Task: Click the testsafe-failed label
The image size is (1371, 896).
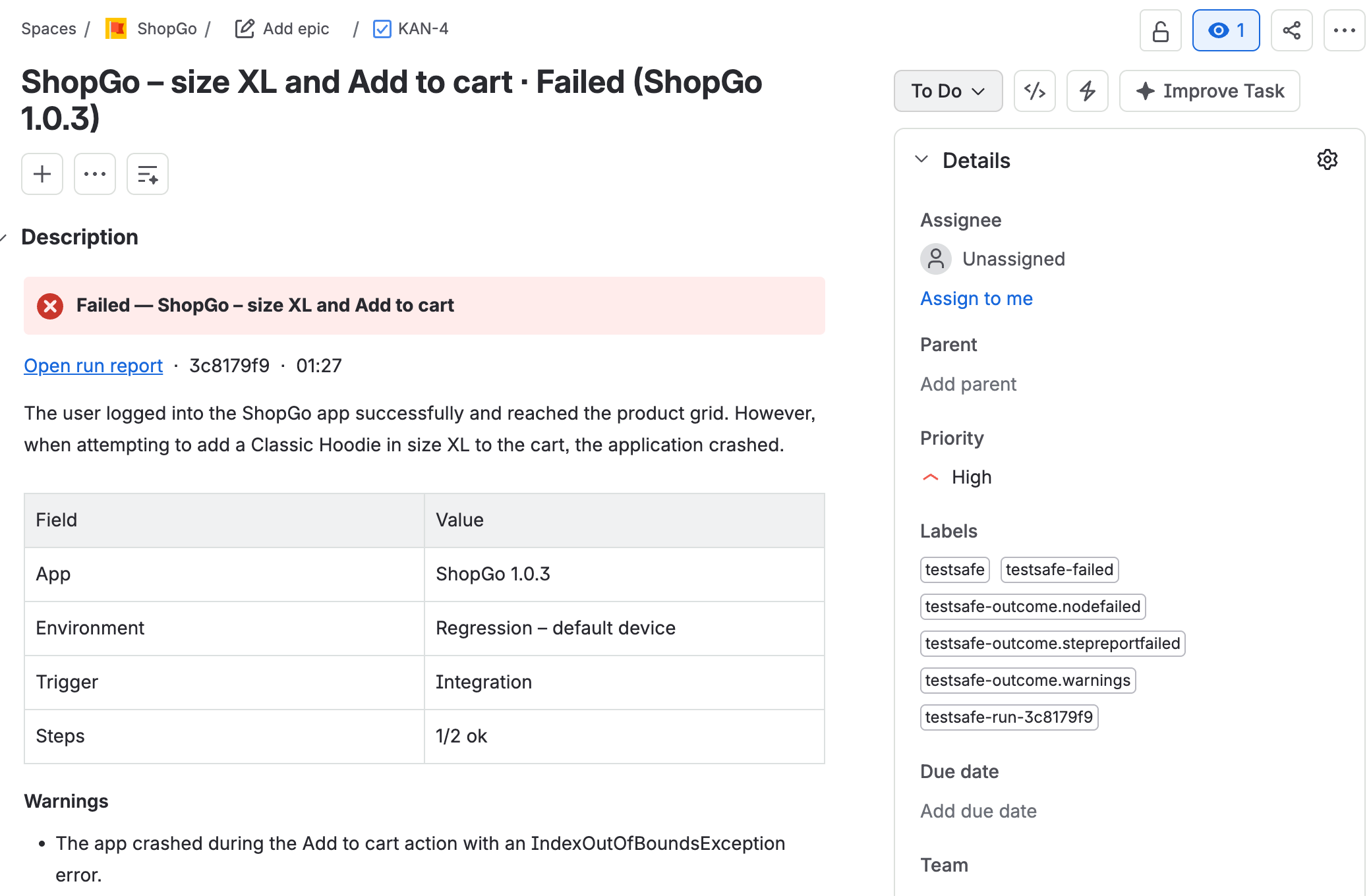Action: point(1059,570)
